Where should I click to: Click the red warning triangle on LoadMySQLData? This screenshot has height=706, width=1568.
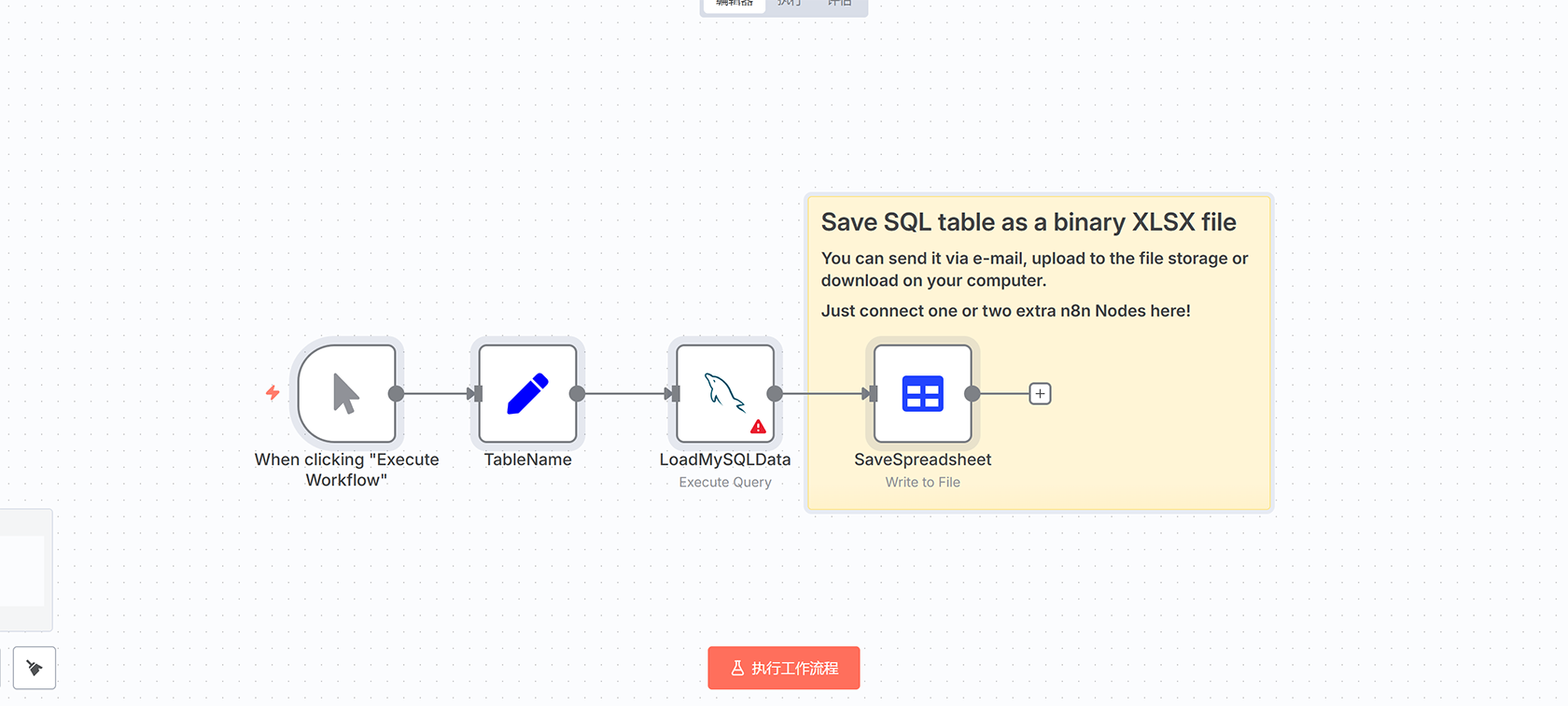758,427
